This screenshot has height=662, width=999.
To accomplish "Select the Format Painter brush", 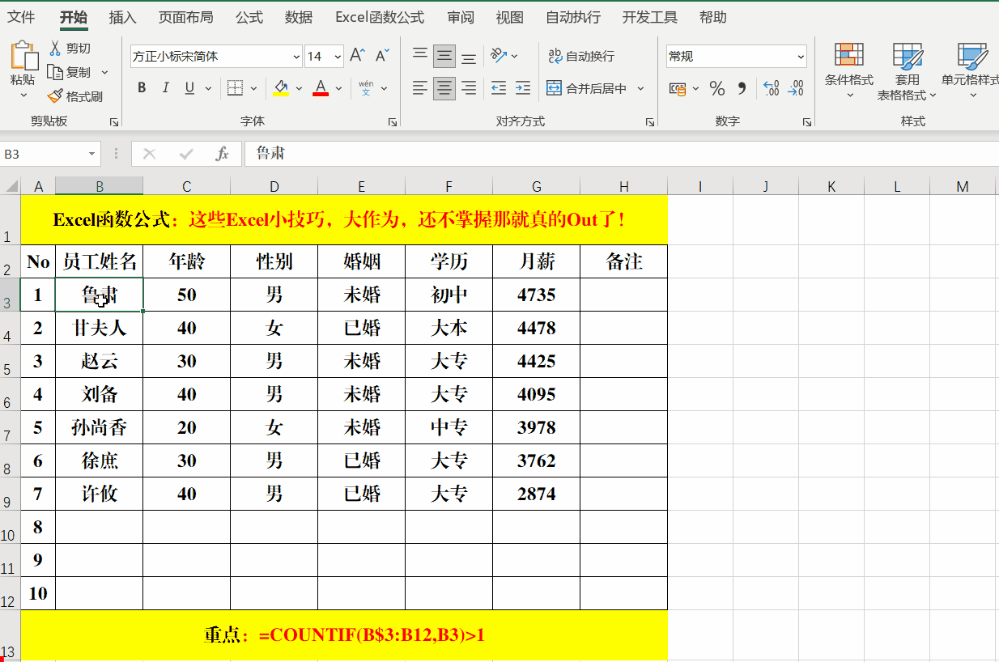I will (x=55, y=96).
